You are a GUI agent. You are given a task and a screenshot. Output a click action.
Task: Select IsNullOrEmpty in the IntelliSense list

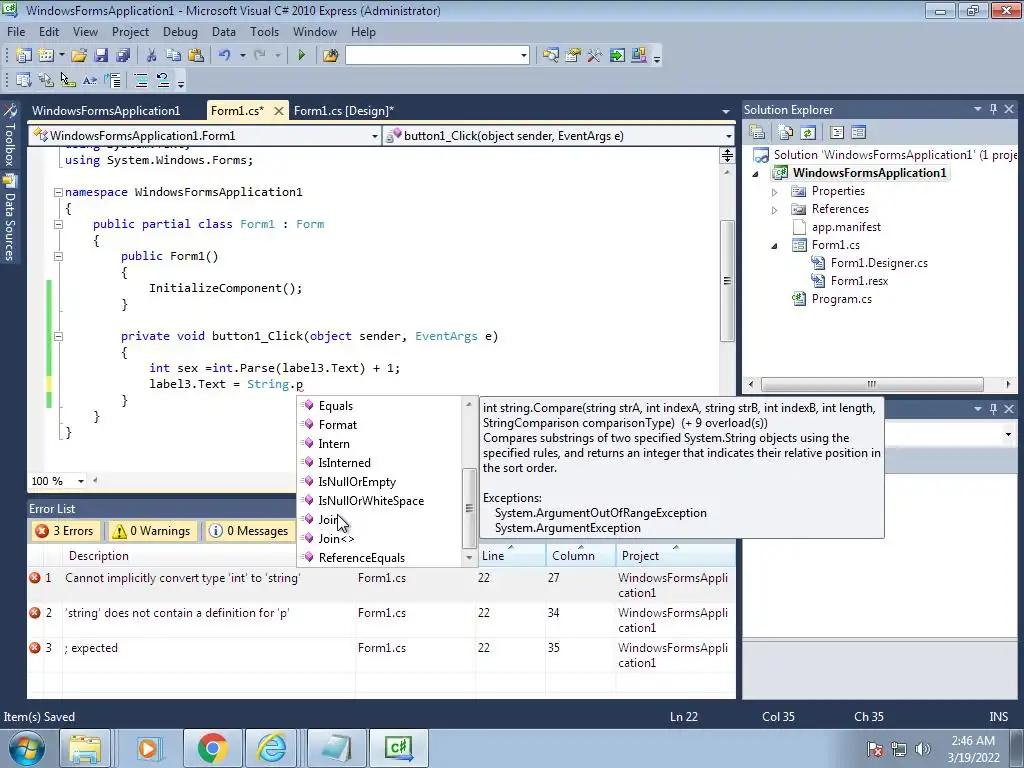[357, 482]
